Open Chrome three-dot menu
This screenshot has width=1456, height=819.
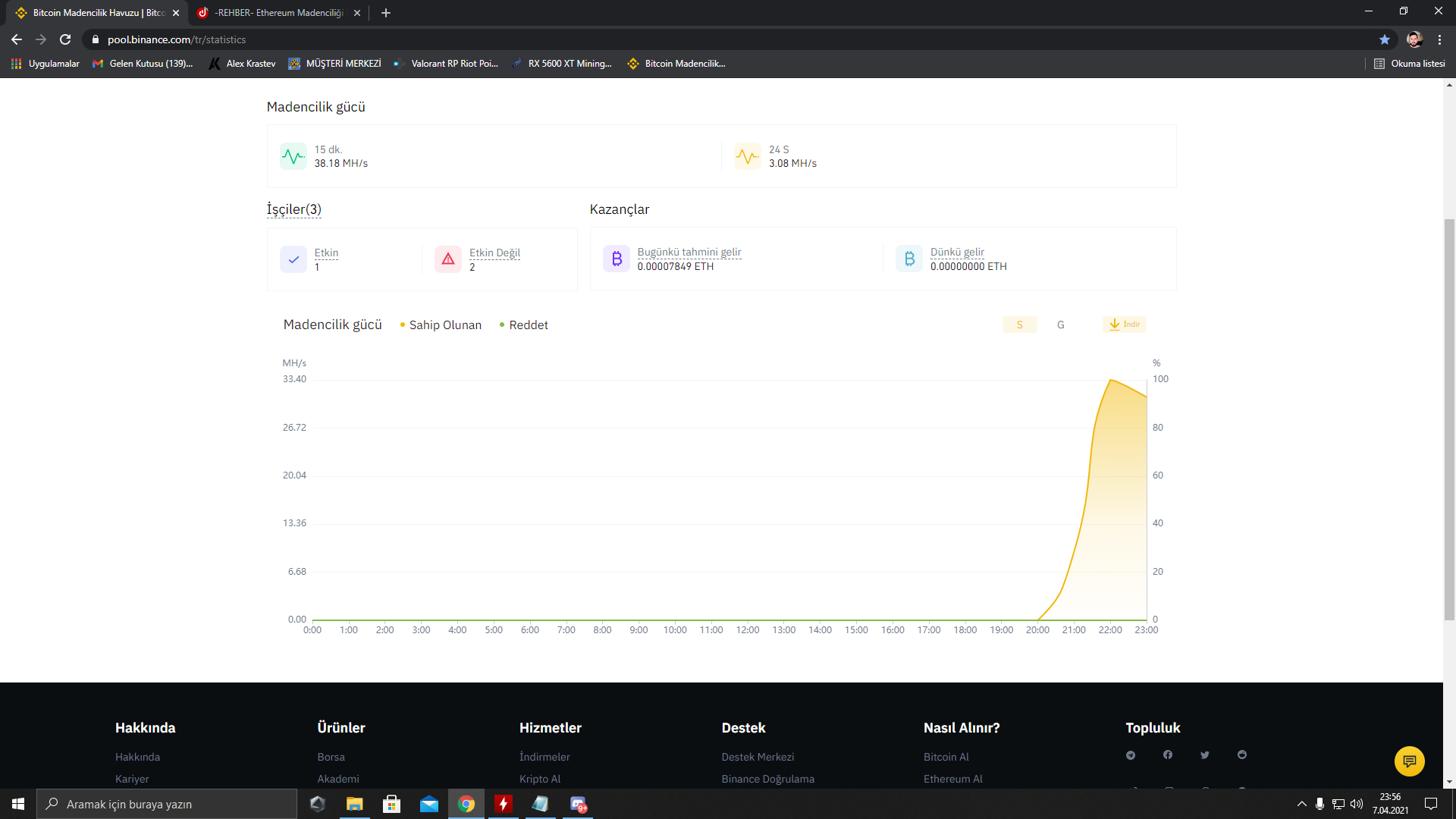click(1439, 39)
